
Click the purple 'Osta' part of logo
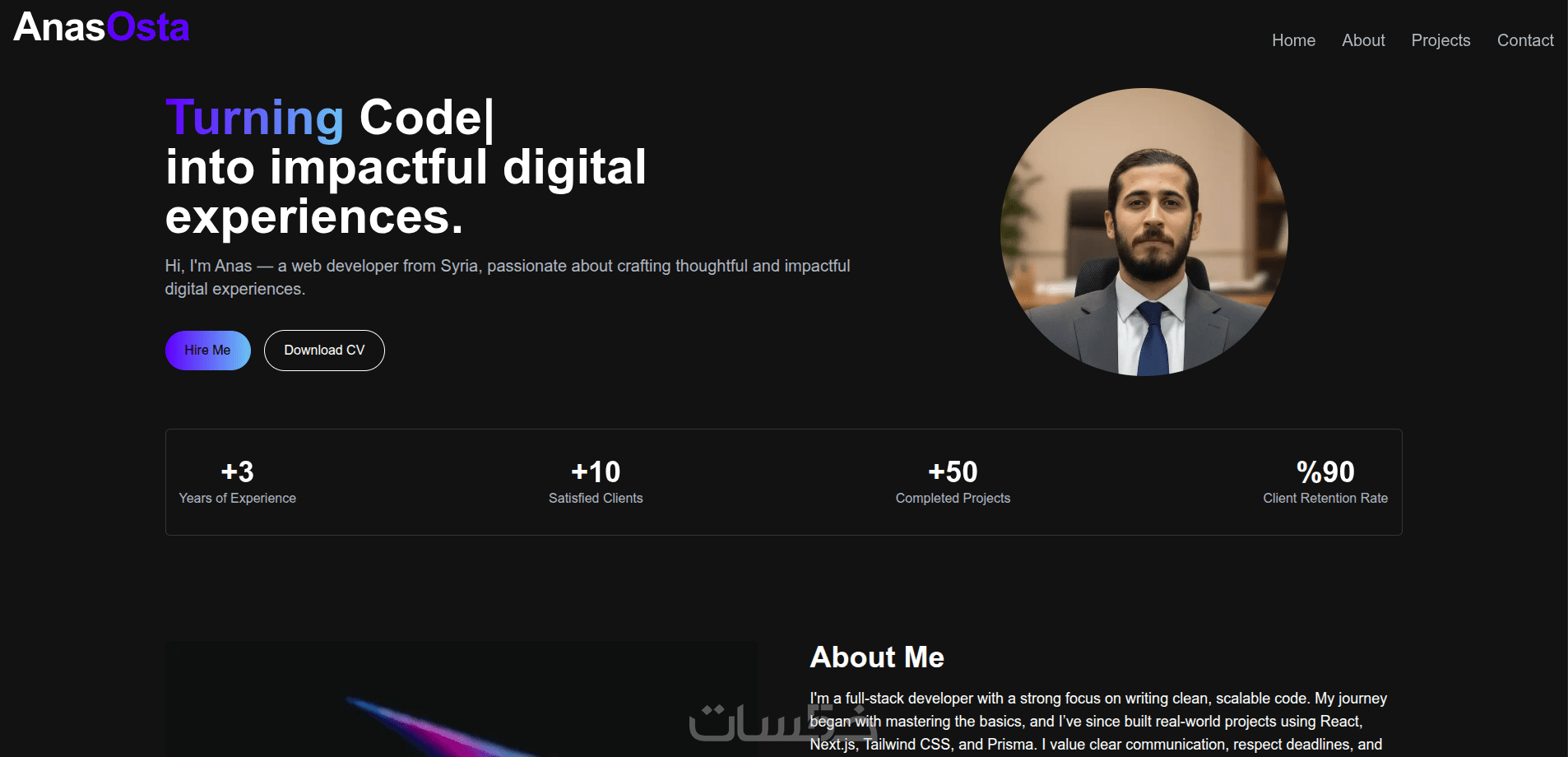click(x=148, y=27)
